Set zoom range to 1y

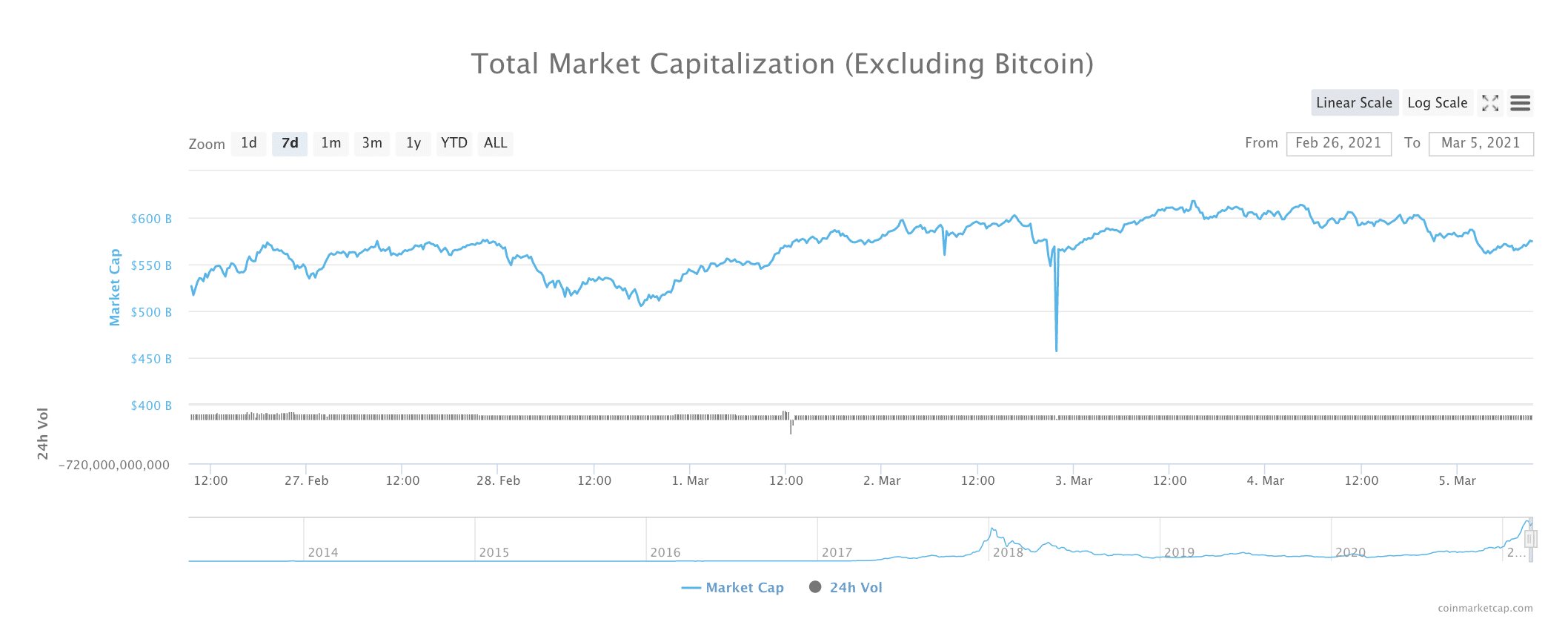(x=413, y=143)
